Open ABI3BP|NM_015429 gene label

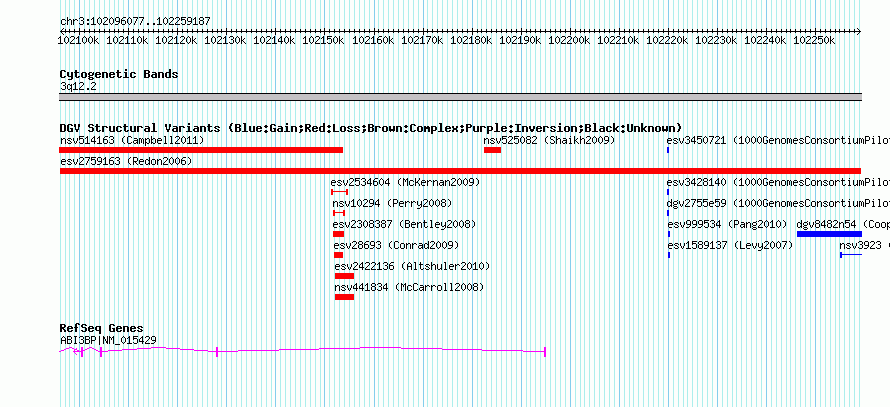coord(108,341)
